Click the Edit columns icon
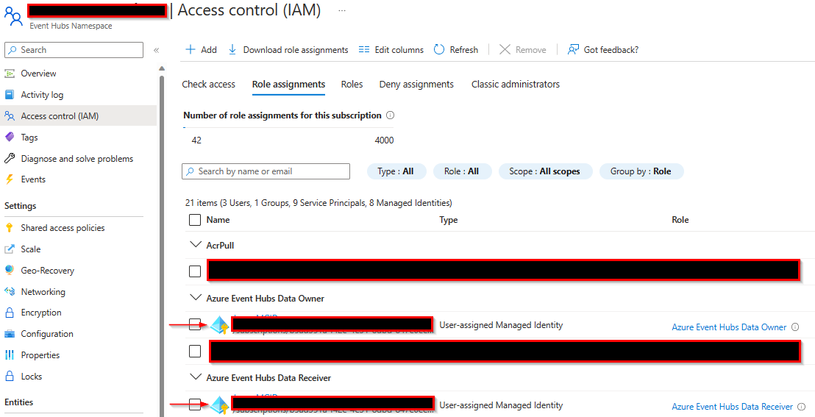This screenshot has width=815, height=417. pyautogui.click(x=364, y=49)
